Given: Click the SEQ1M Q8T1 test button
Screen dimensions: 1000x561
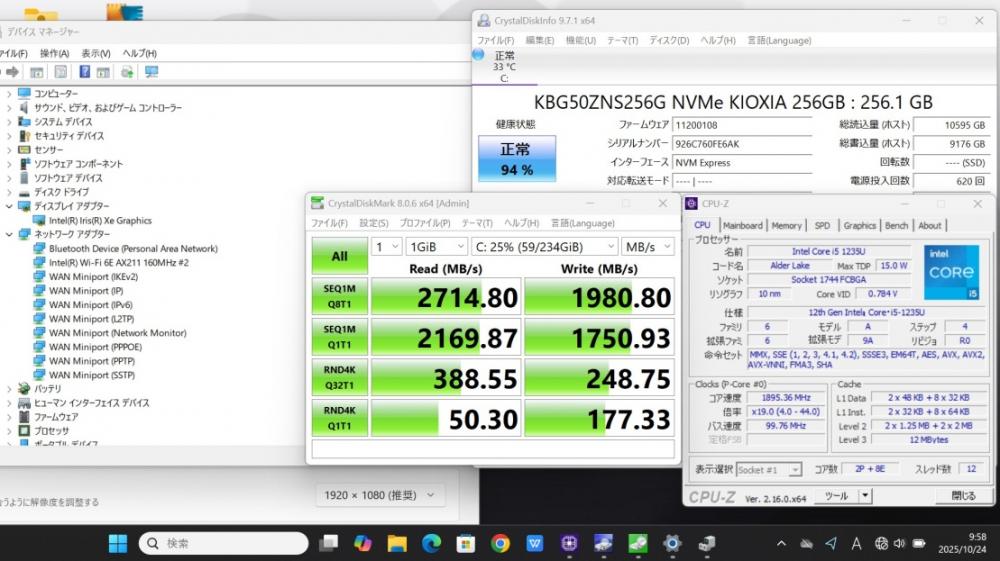Looking at the screenshot, I should pos(339,296).
